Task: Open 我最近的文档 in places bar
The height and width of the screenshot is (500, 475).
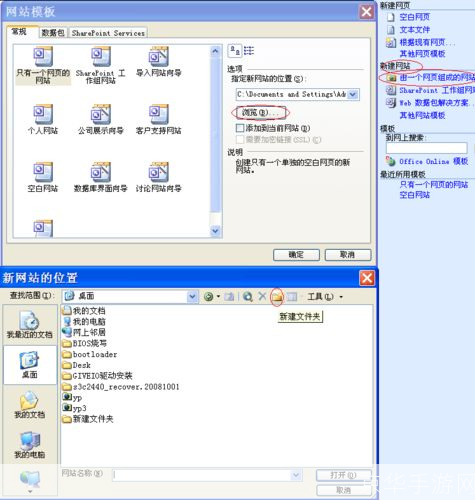Action: point(30,324)
